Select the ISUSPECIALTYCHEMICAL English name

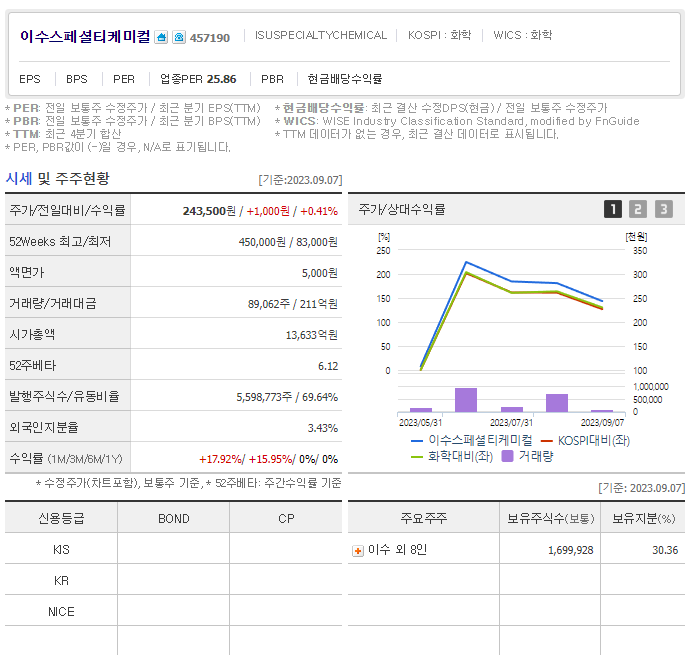pyautogui.click(x=321, y=35)
